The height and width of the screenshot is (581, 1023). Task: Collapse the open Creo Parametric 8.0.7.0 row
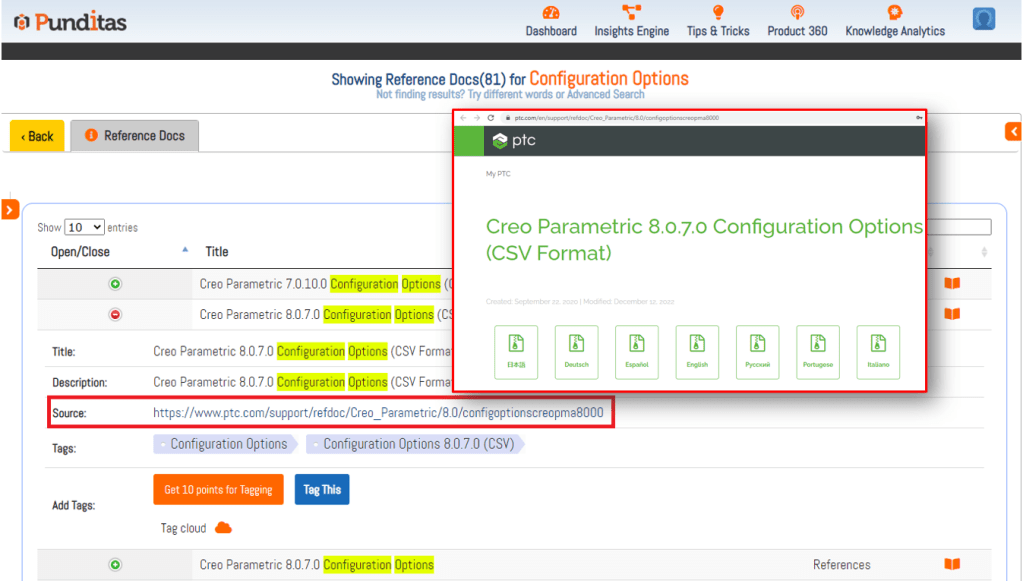(x=115, y=315)
